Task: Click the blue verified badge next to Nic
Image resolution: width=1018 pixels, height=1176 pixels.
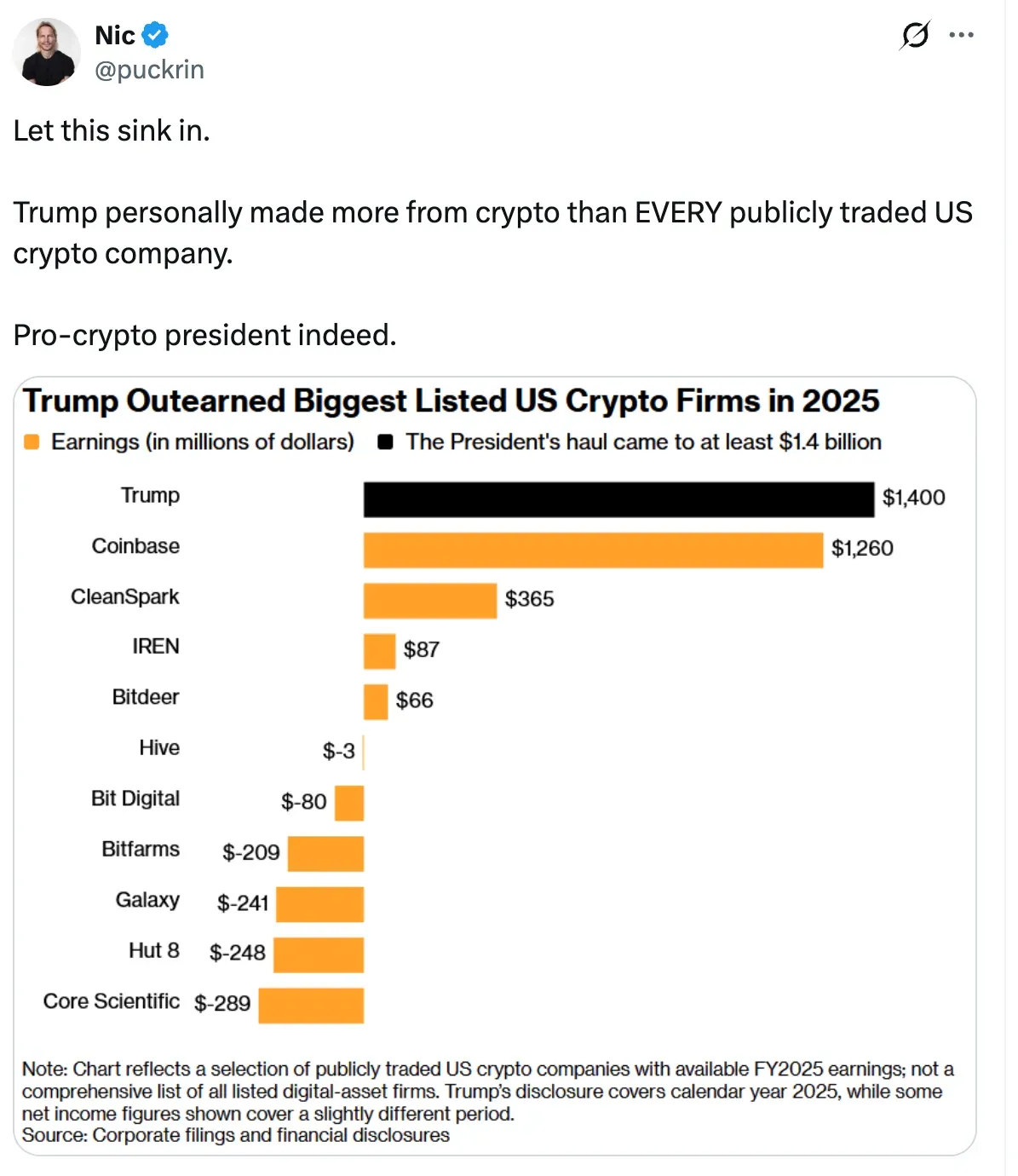Action: 155,35
